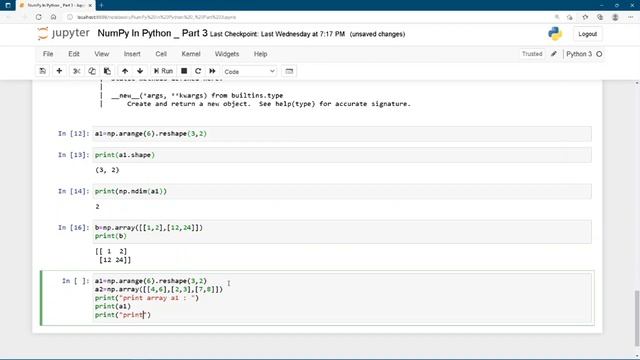Click the browser address bar
Viewport: 640px width, 360px height.
(x=306, y=17)
